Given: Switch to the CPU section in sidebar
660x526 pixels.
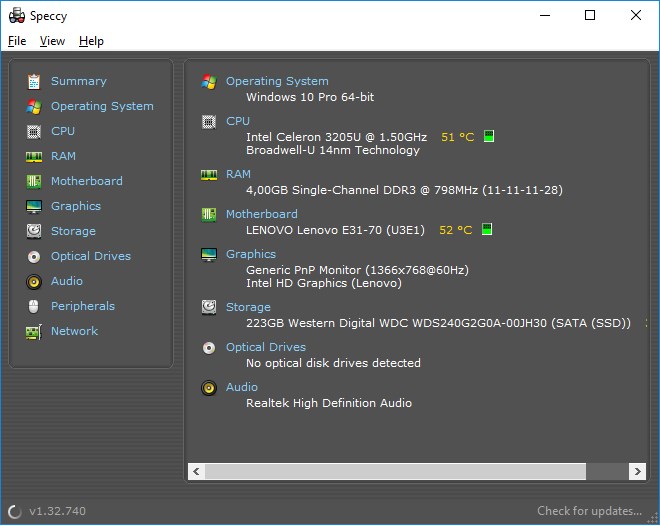Looking at the screenshot, I should tap(63, 131).
